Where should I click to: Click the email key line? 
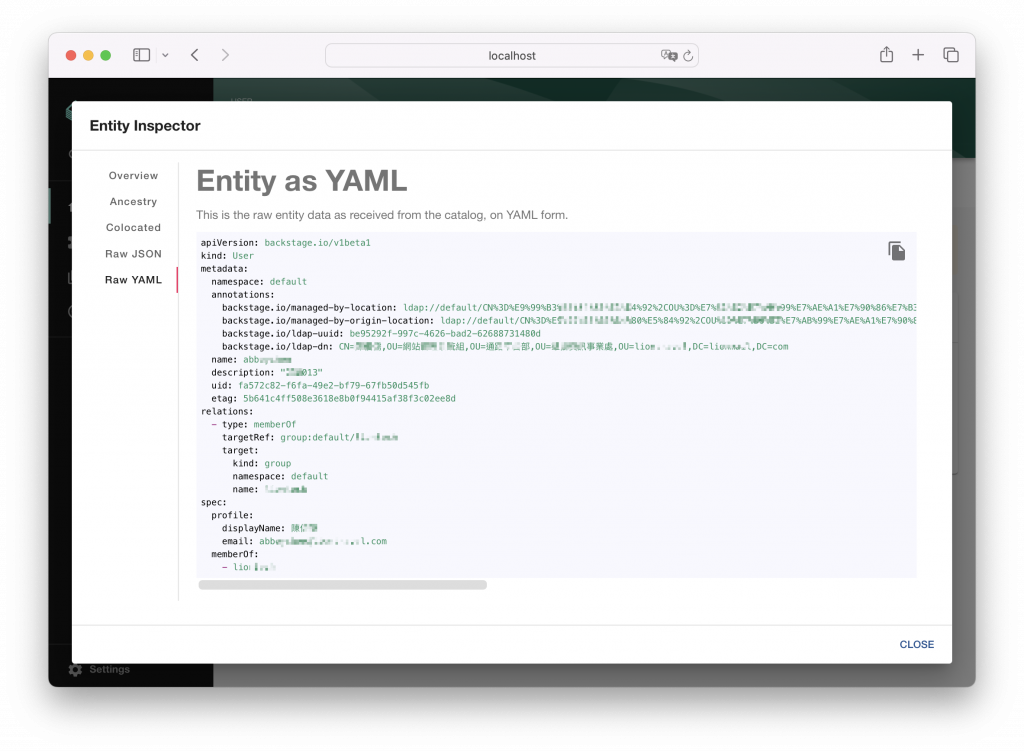click(304, 541)
